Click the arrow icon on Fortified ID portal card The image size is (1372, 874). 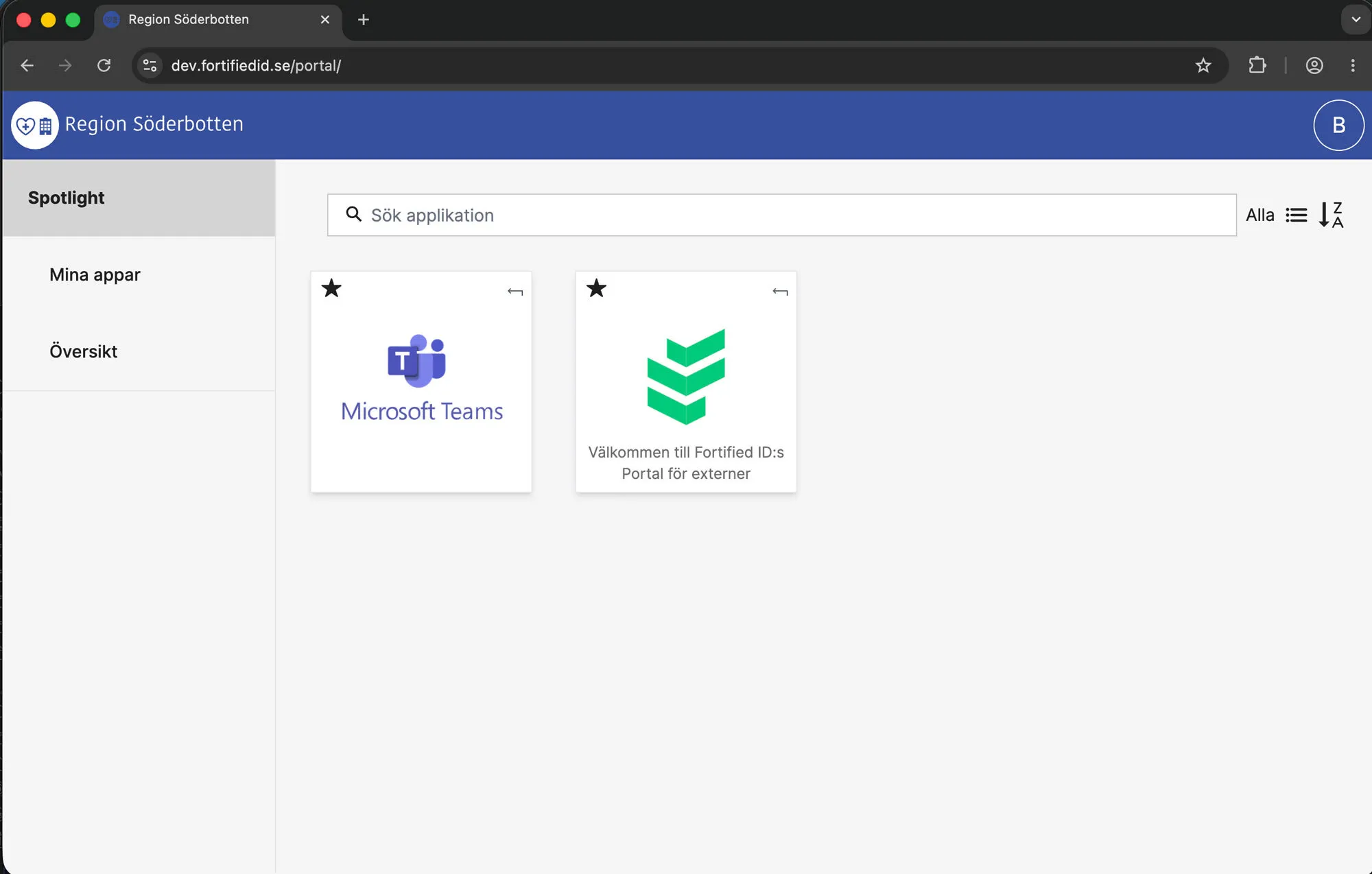[780, 292]
